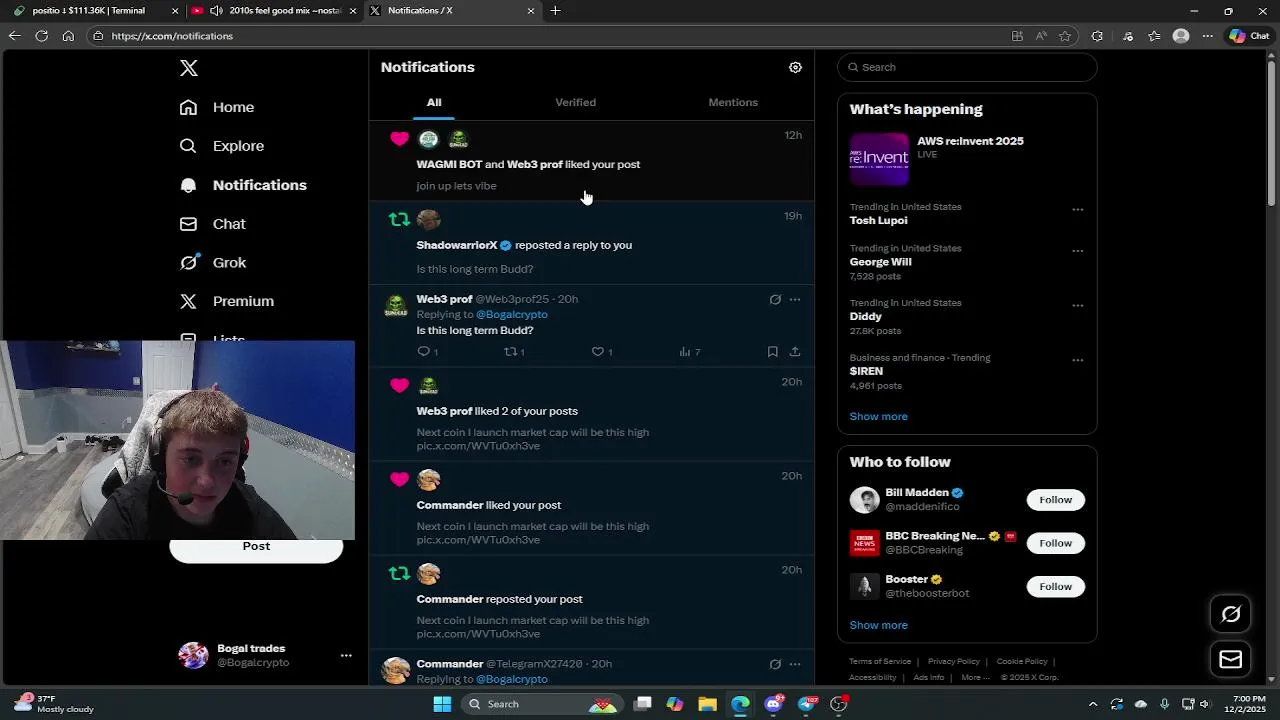Select the All notifications tab

(x=434, y=102)
